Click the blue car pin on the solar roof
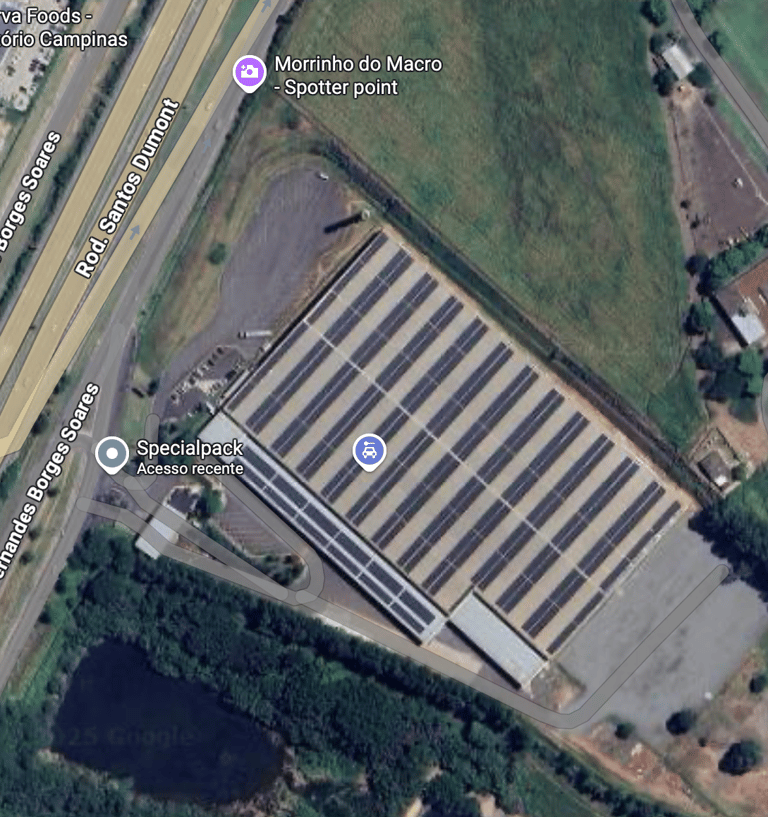This screenshot has width=768, height=817. coord(369,452)
